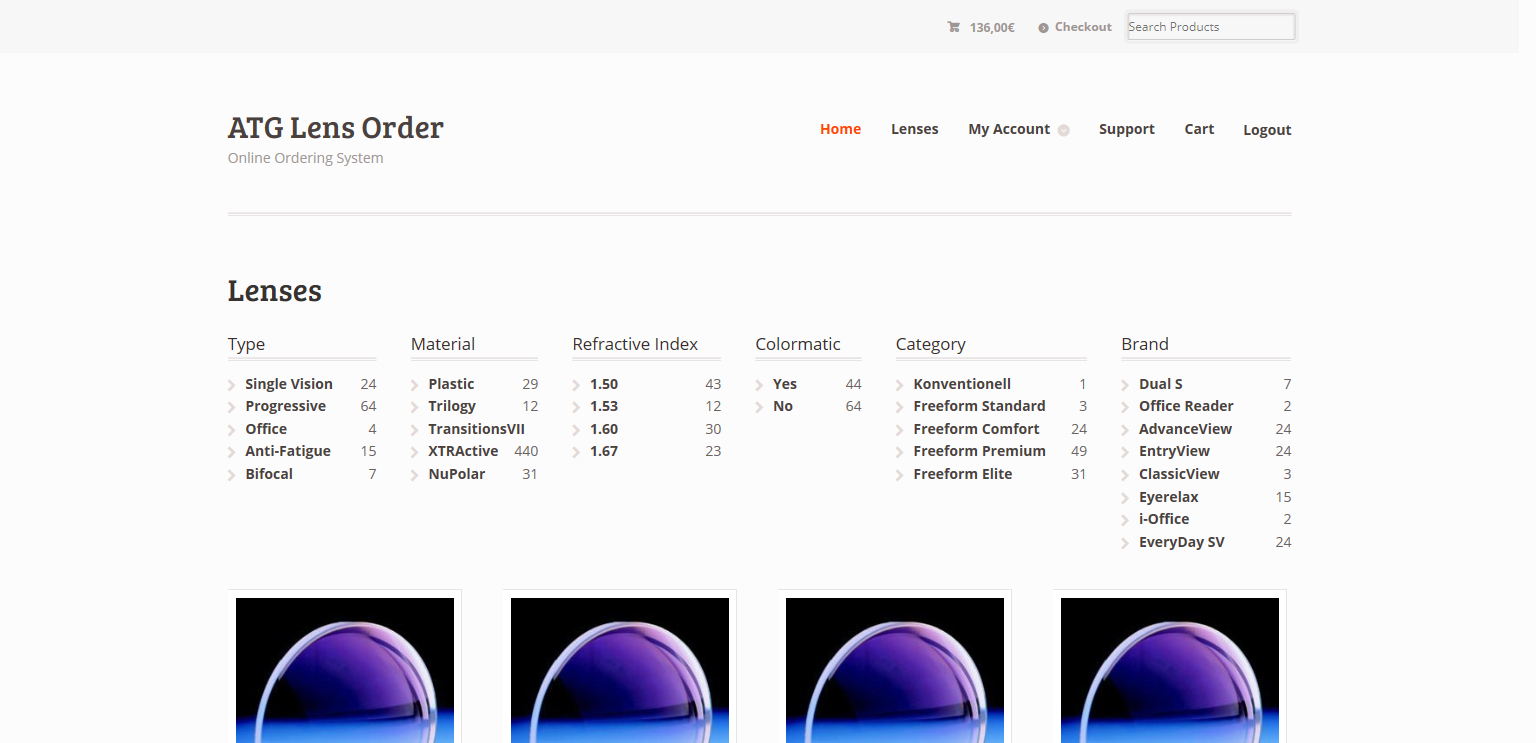
Task: Filter by Freeform Standard category
Action: [x=979, y=406]
